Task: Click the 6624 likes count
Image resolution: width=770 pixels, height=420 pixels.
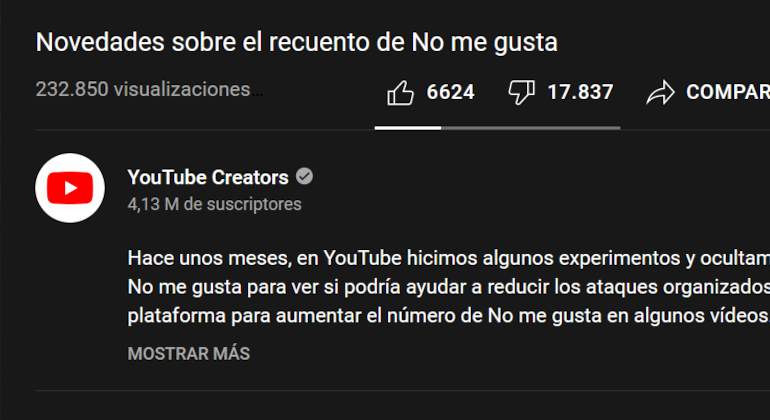Action: point(450,92)
